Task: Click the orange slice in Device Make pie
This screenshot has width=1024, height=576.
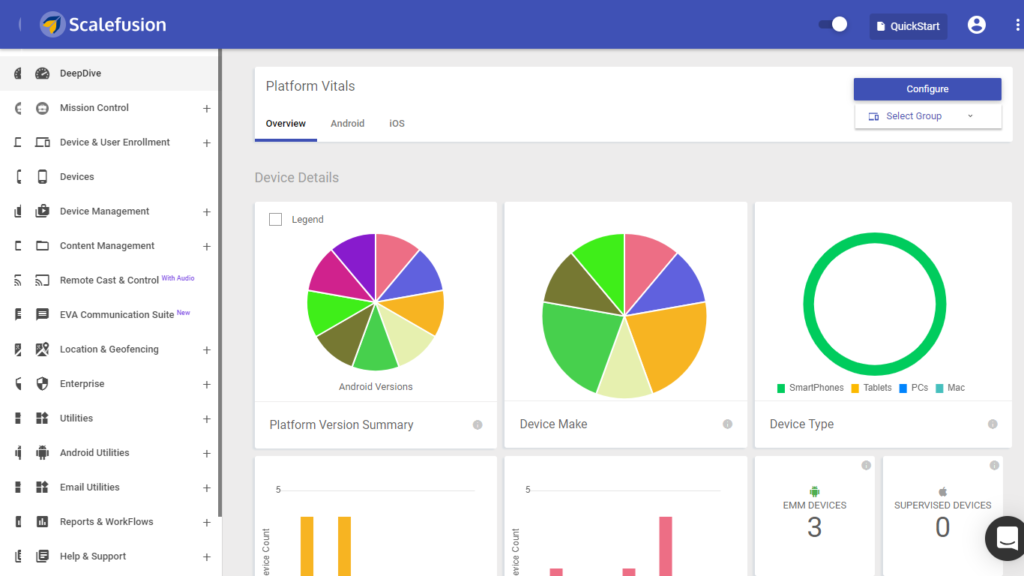Action: pos(670,345)
